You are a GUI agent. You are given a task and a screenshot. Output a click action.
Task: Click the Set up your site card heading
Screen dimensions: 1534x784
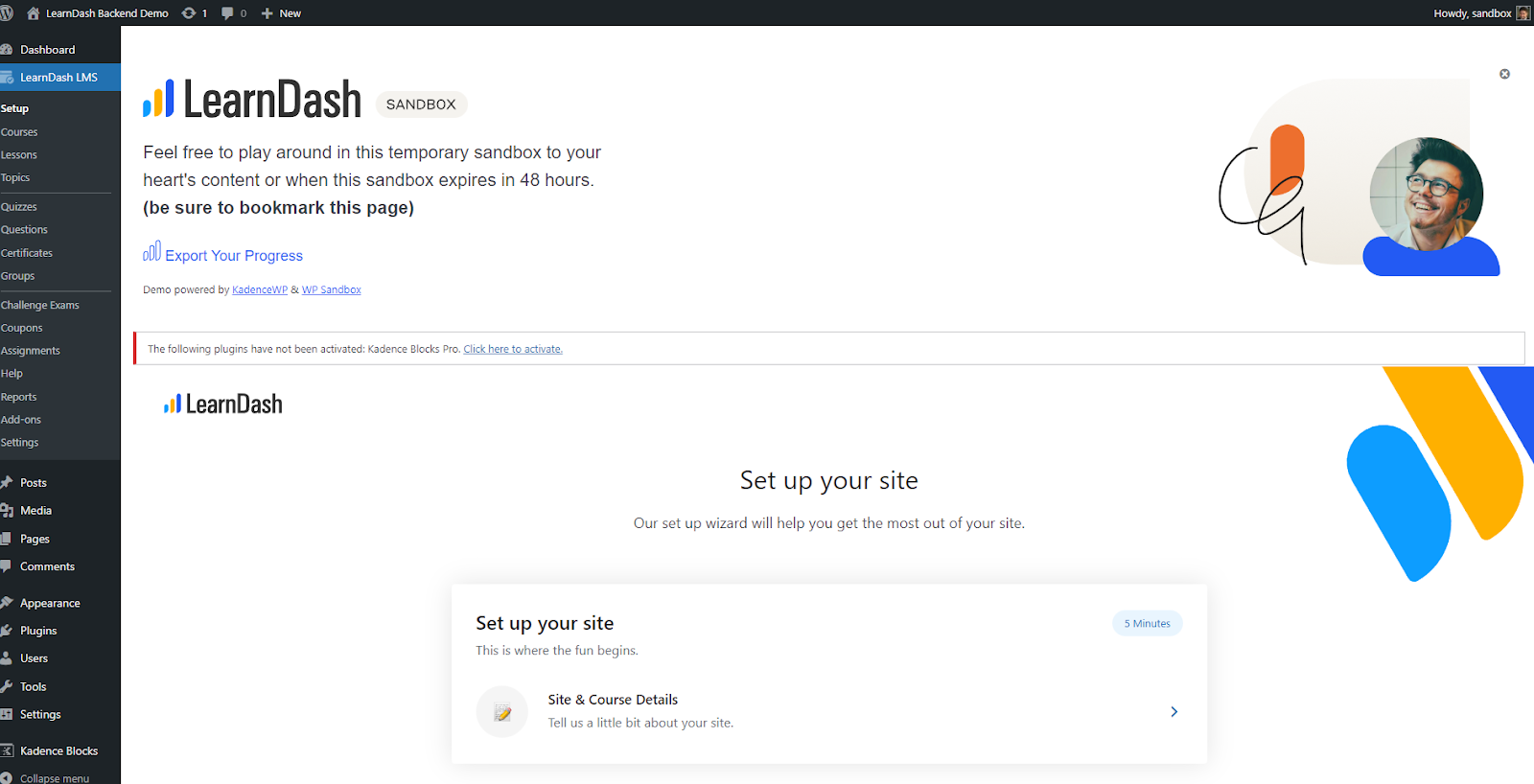point(545,623)
